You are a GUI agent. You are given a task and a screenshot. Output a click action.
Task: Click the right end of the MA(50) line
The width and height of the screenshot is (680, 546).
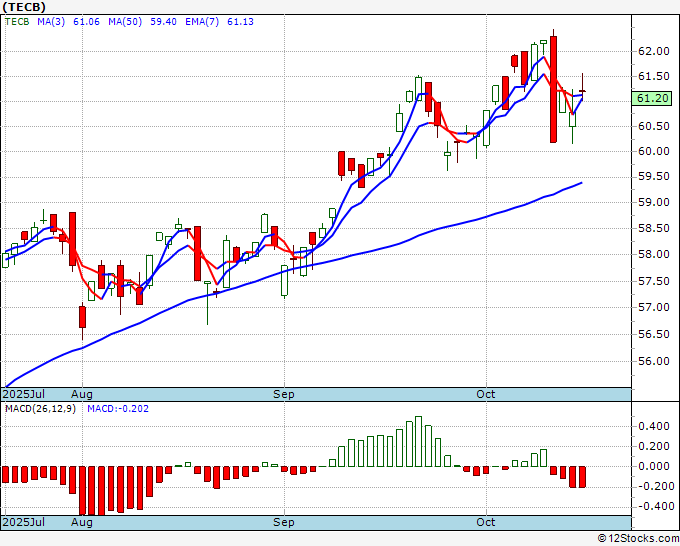[x=582, y=183]
